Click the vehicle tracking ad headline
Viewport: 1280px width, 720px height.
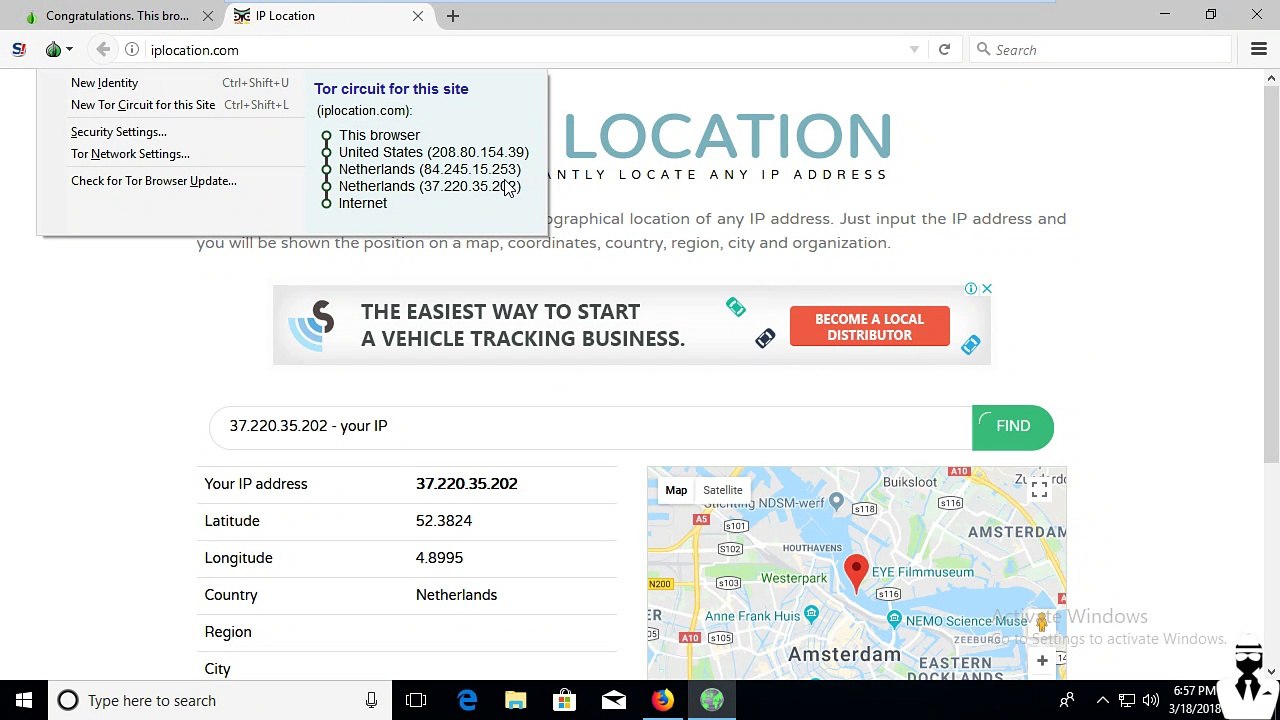tap(522, 325)
